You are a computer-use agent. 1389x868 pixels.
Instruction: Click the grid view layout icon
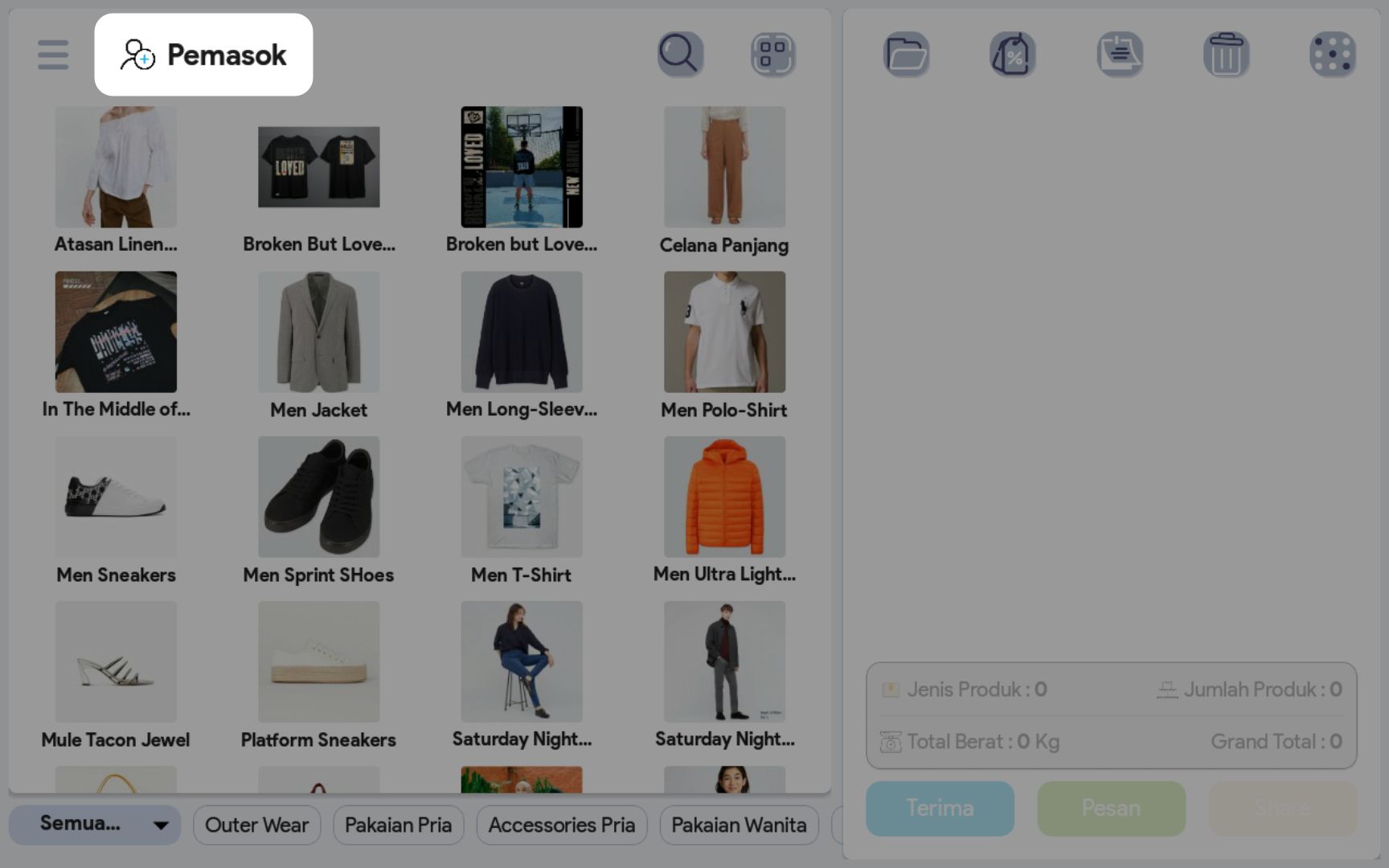772,55
